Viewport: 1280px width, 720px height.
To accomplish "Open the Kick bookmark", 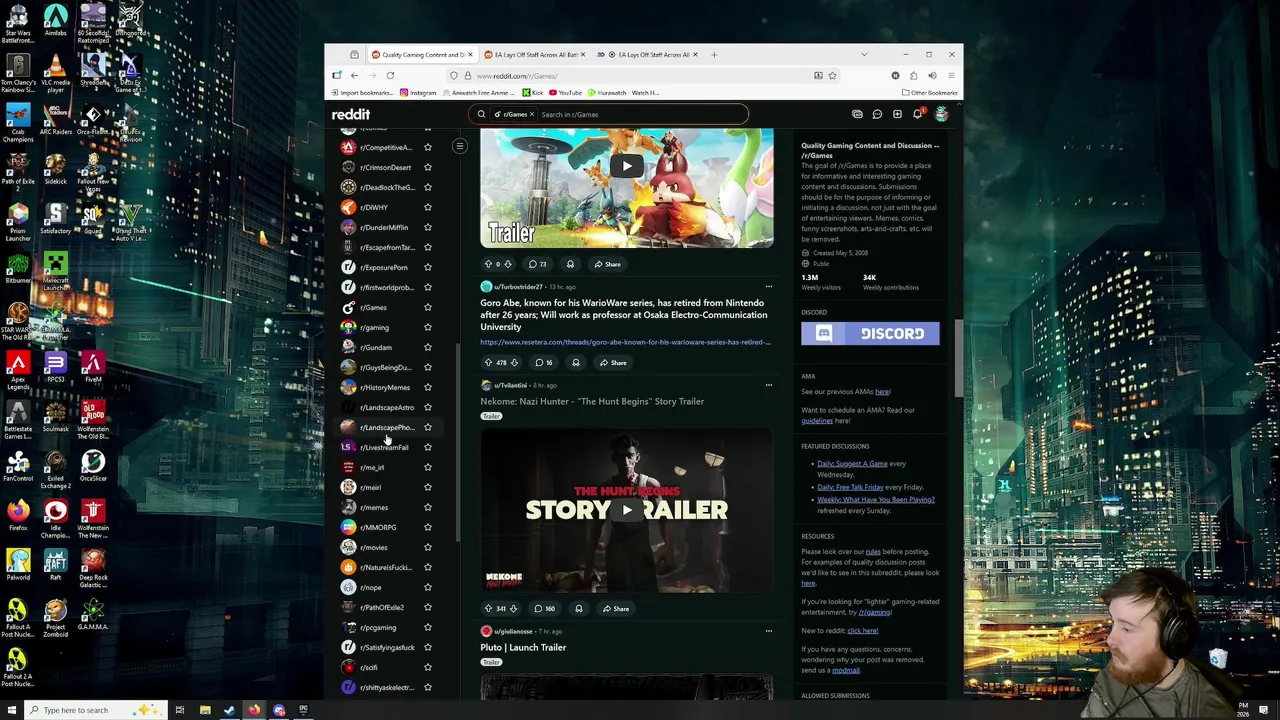I will point(533,93).
